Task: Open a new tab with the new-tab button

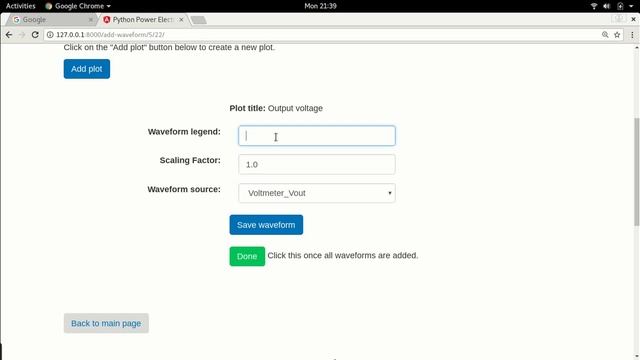Action: [198, 20]
